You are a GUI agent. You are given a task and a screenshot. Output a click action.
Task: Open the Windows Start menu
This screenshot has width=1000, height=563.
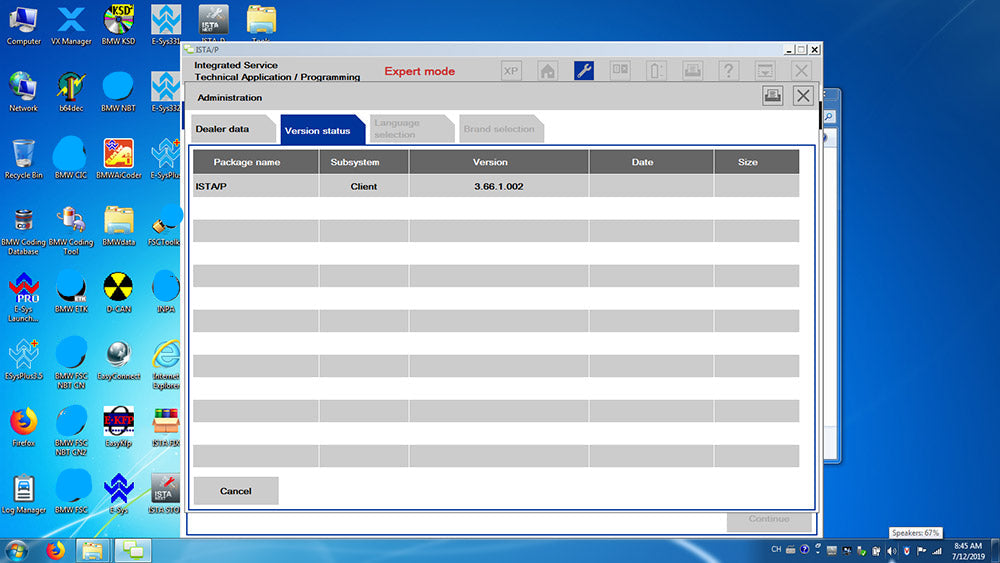click(x=17, y=550)
